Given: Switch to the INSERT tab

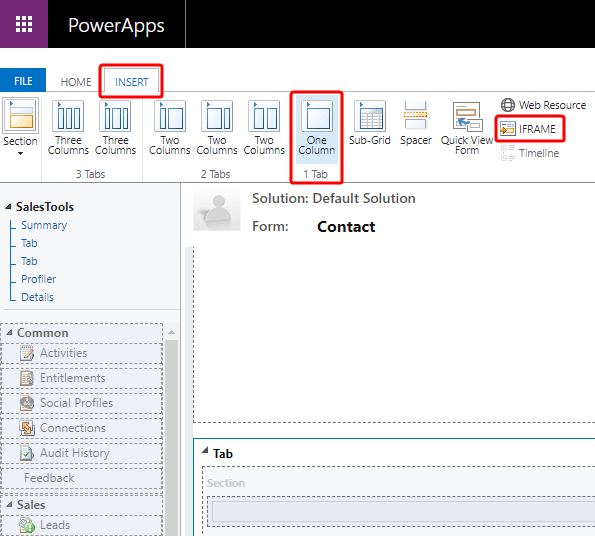Looking at the screenshot, I should (x=132, y=82).
